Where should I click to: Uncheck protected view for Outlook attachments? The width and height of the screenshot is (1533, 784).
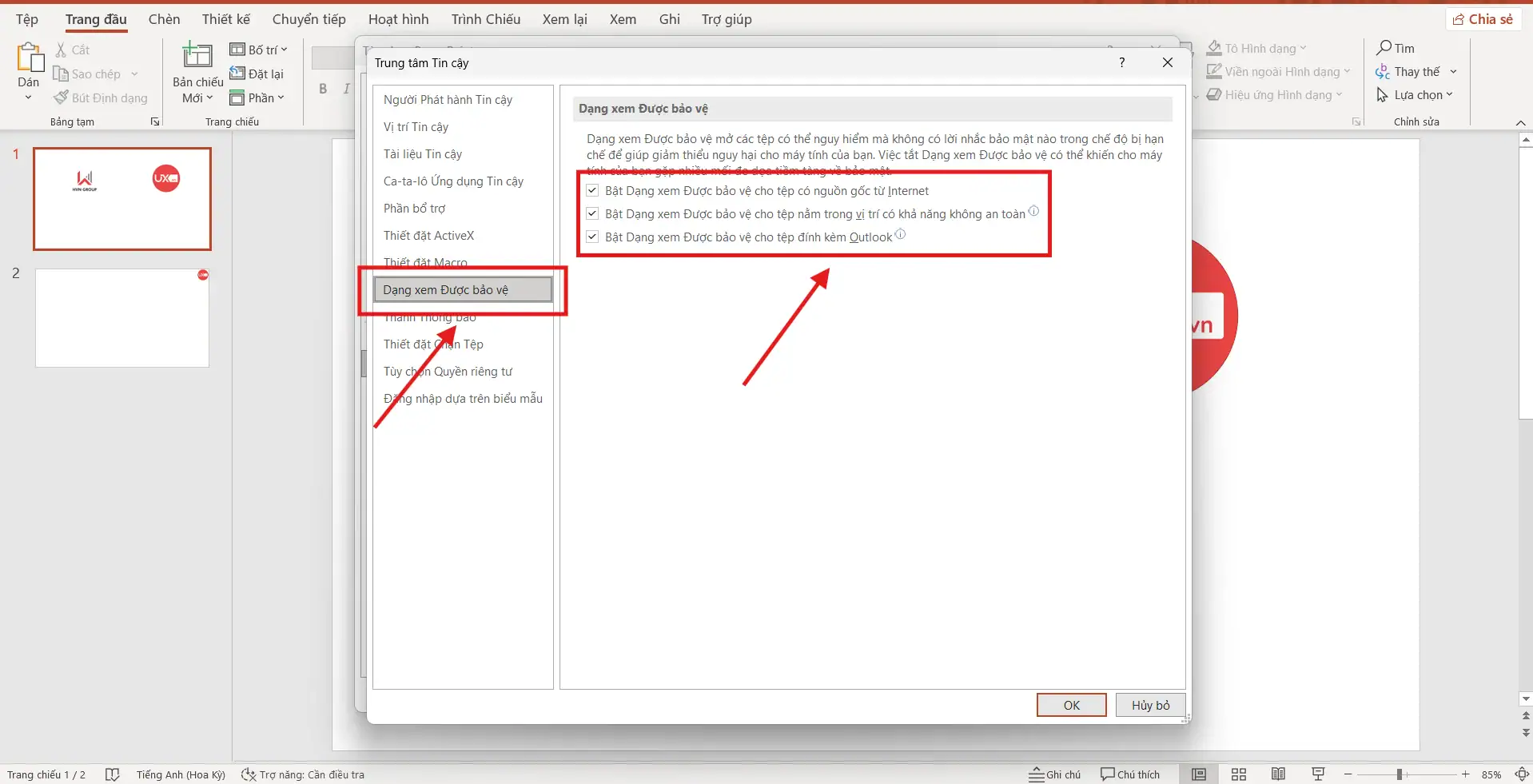591,237
